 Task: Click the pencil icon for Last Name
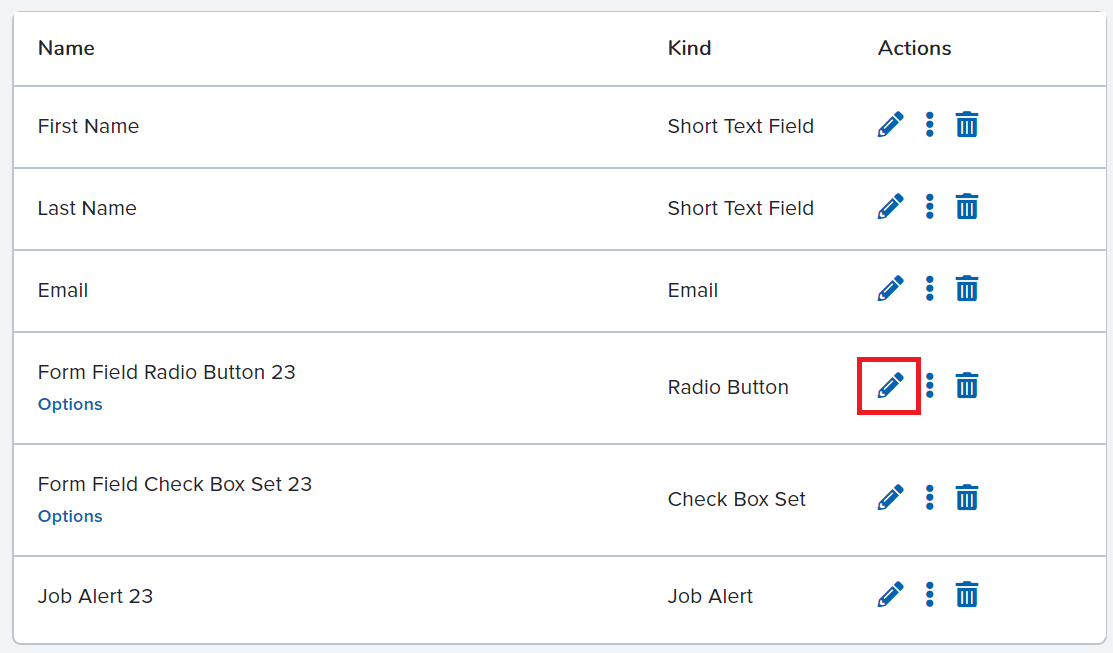click(x=890, y=207)
